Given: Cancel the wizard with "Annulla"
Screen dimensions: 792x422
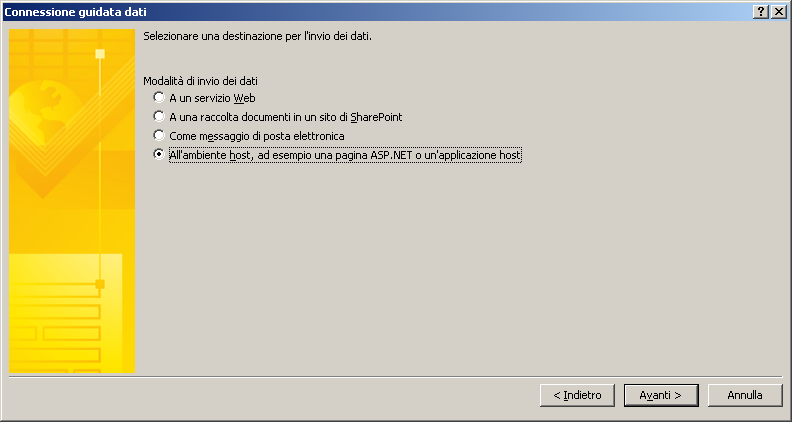Looking at the screenshot, I should (x=745, y=395).
